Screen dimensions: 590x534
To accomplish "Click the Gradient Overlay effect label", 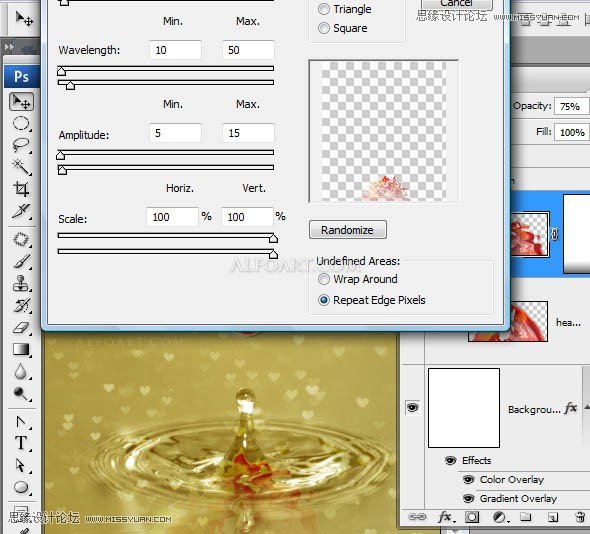I will point(519,499).
